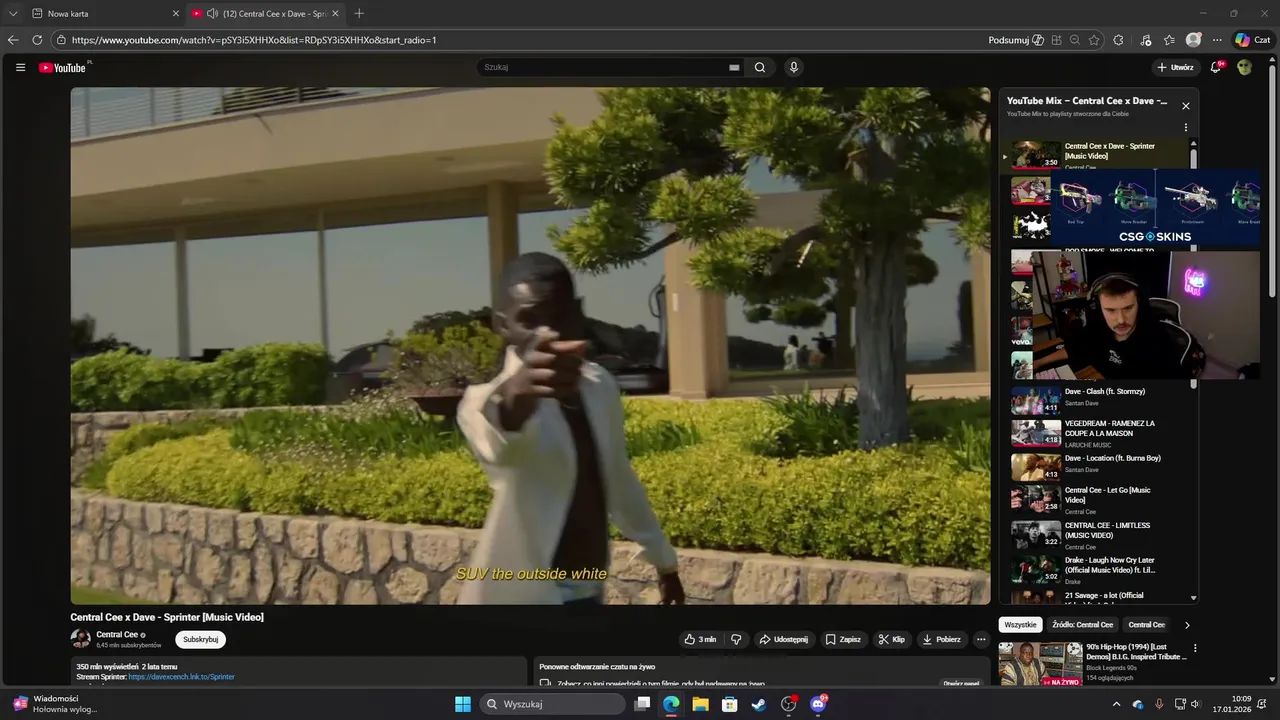Open more actions menu below the video
Screen dimensions: 1280x720
pyautogui.click(x=981, y=639)
